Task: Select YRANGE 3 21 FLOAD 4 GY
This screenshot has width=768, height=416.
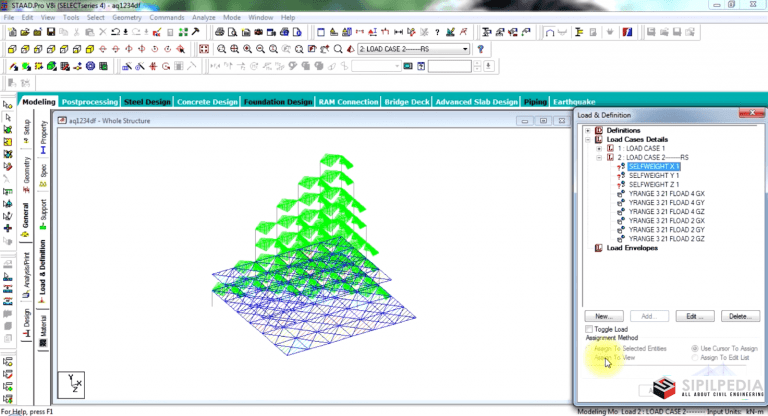Action: [x=667, y=202]
